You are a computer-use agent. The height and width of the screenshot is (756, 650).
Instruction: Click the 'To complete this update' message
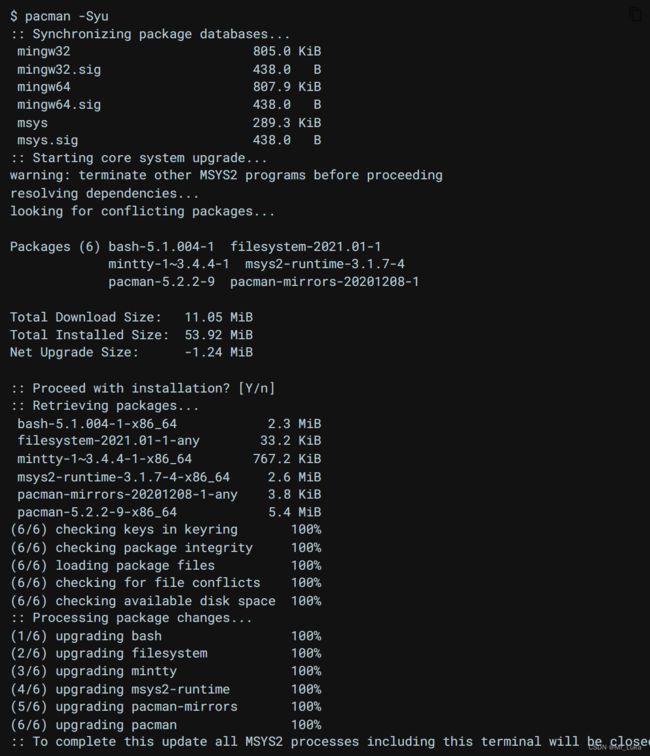pyautogui.click(x=330, y=742)
